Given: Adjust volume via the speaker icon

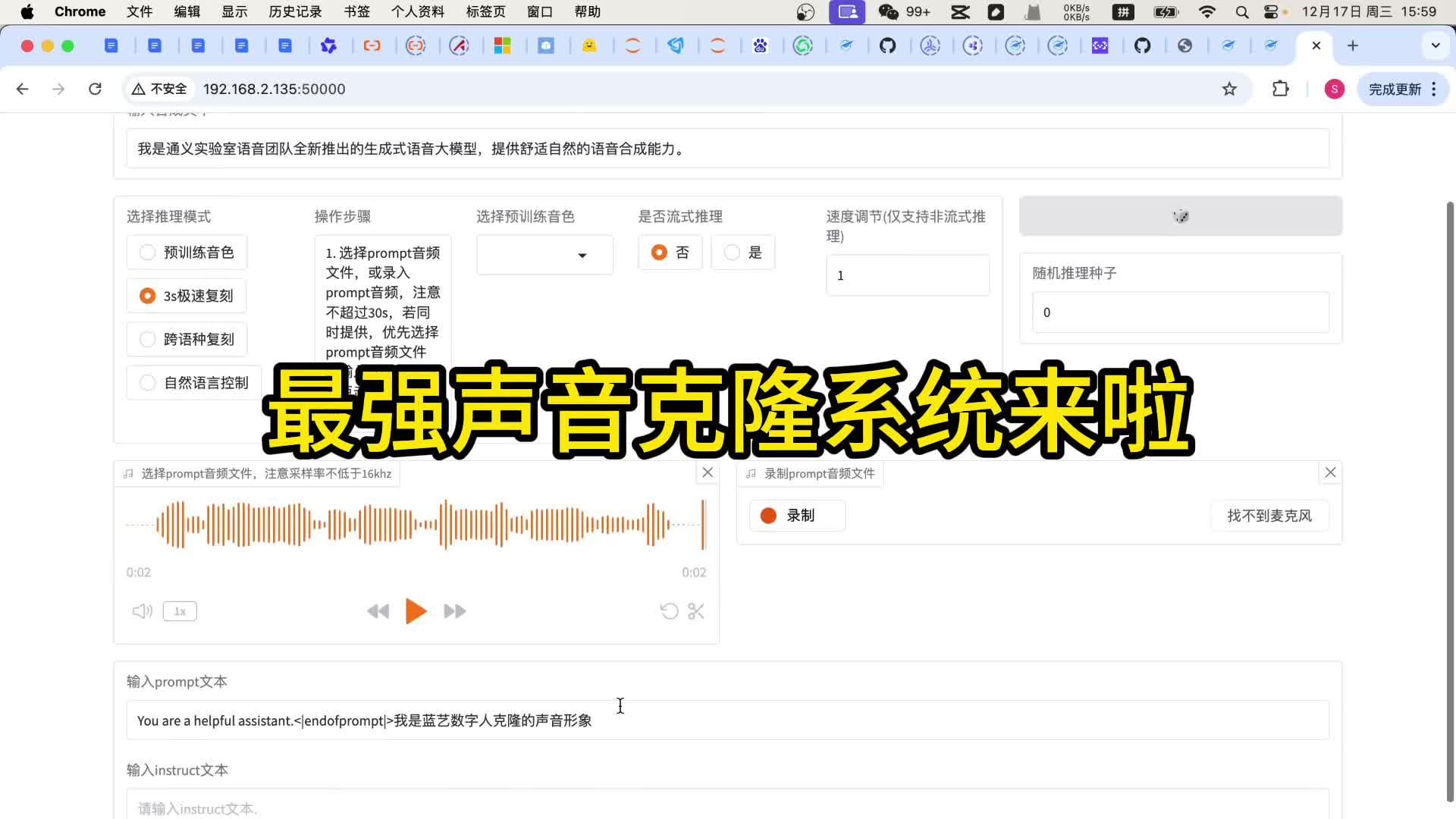Looking at the screenshot, I should [x=141, y=611].
